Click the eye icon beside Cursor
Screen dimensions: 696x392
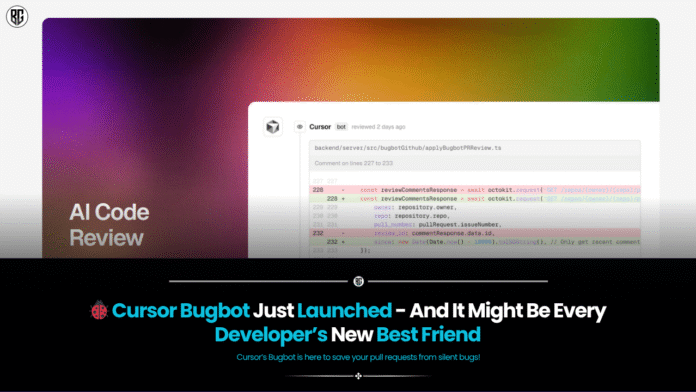[300, 127]
